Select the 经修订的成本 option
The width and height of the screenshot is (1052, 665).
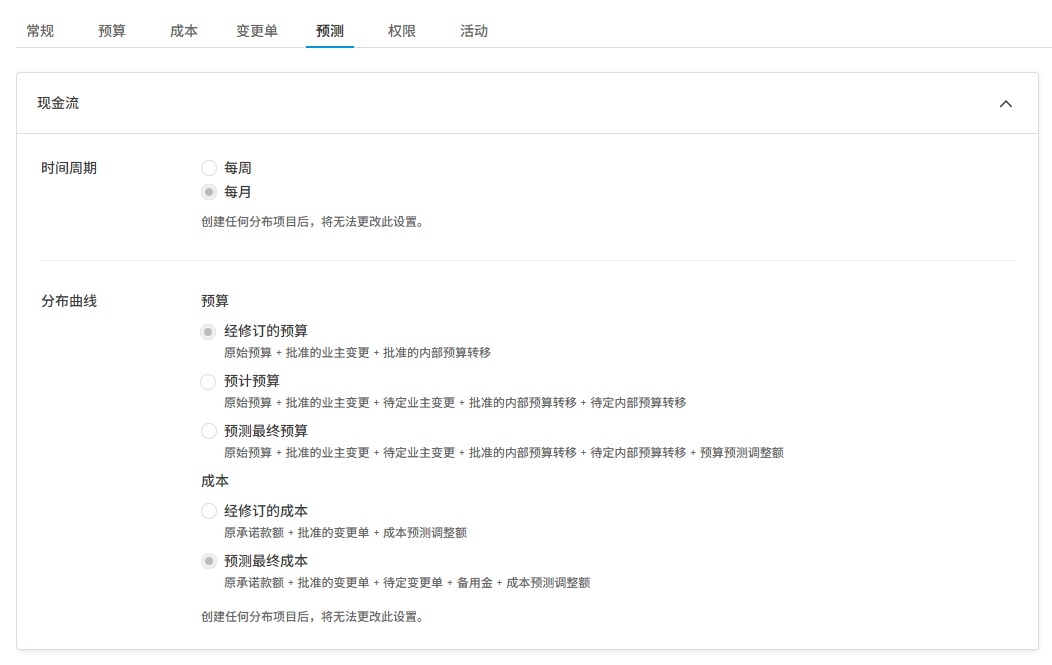(x=208, y=510)
